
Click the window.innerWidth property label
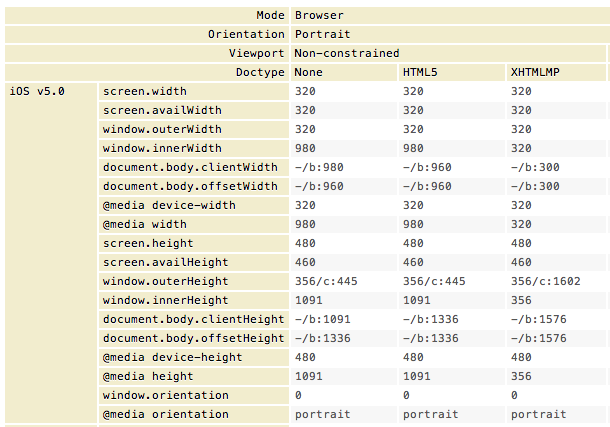pos(160,148)
